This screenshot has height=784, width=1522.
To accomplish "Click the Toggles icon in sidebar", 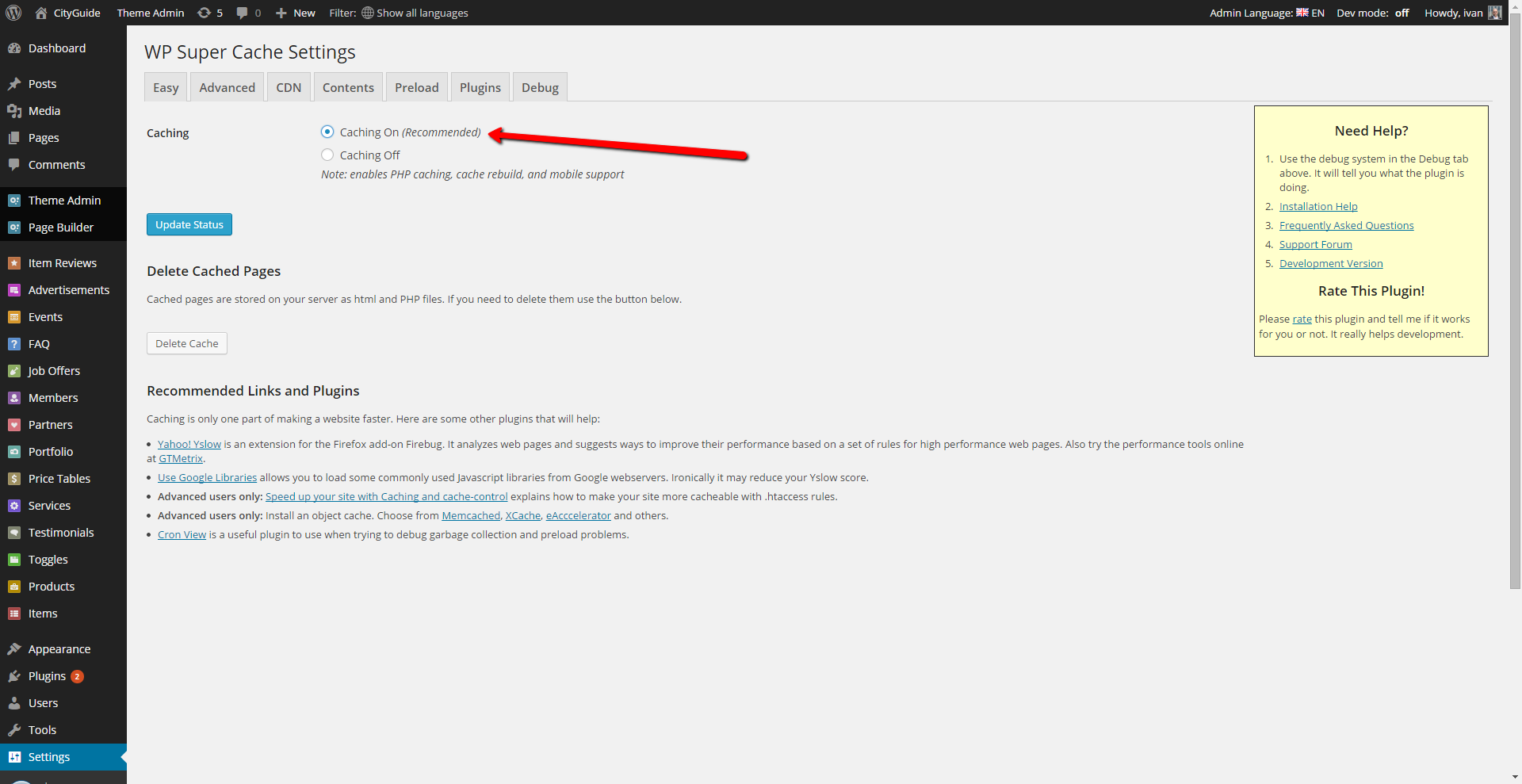I will (x=14, y=560).
